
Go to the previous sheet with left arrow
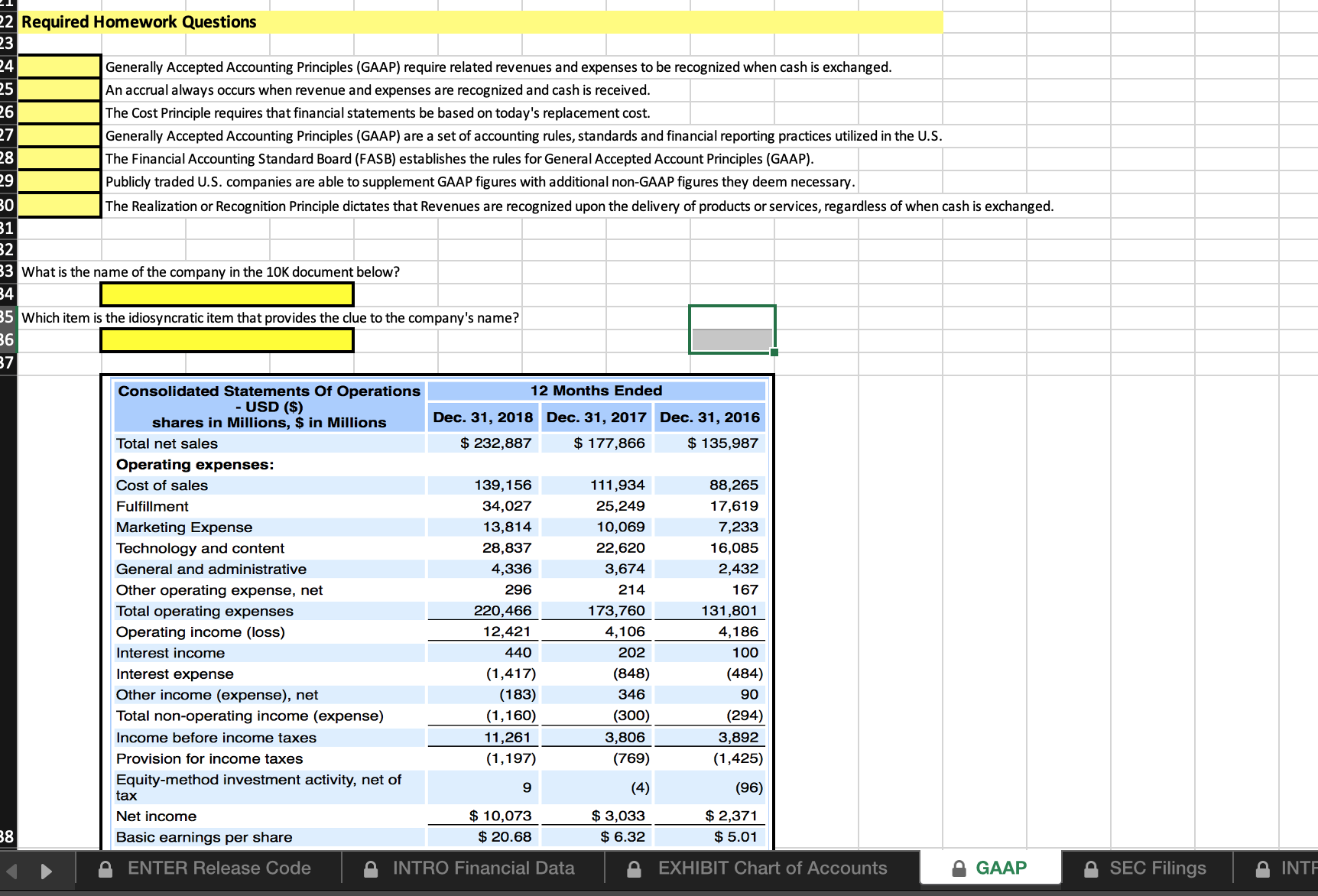(11, 871)
